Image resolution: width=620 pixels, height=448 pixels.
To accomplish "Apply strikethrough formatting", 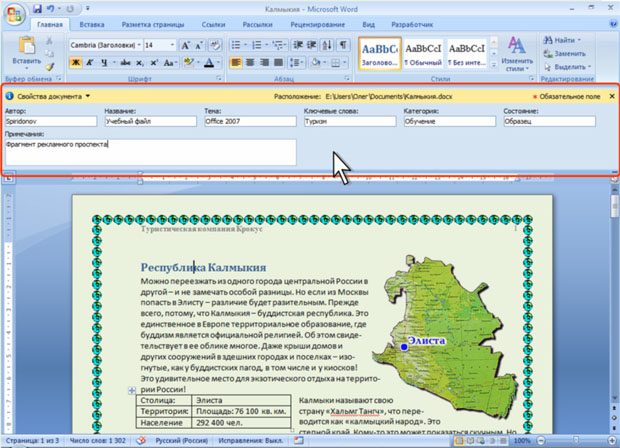I will 125,63.
